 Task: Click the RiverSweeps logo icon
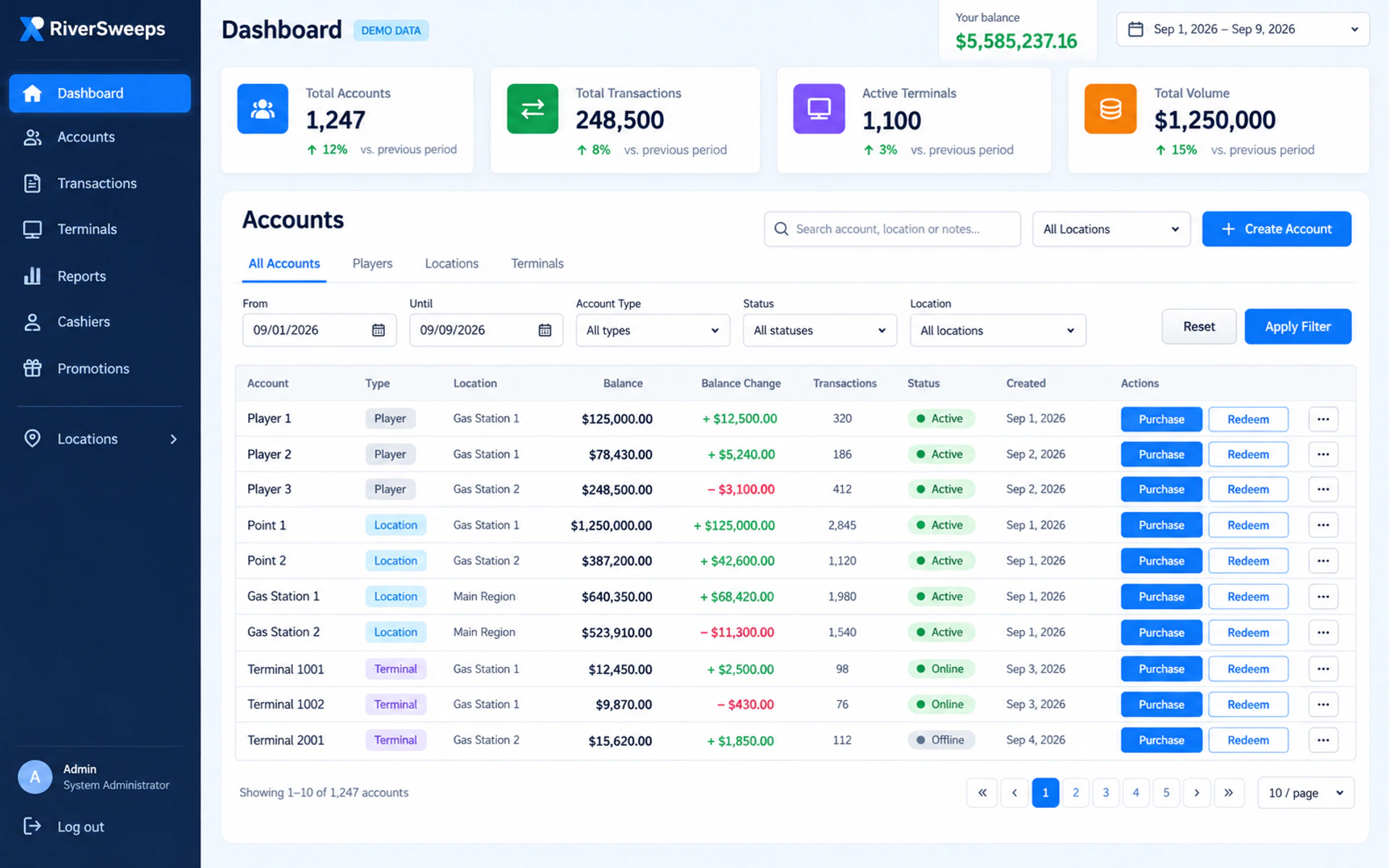pyautogui.click(x=31, y=29)
